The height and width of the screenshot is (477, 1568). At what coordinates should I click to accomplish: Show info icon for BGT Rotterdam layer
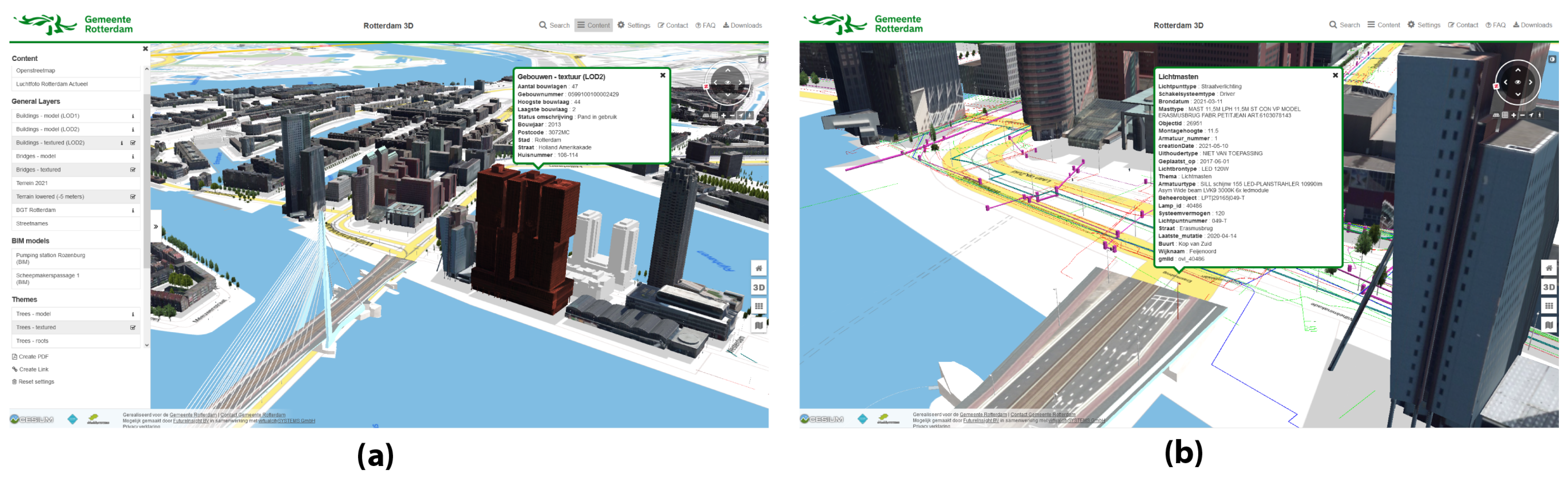[133, 211]
